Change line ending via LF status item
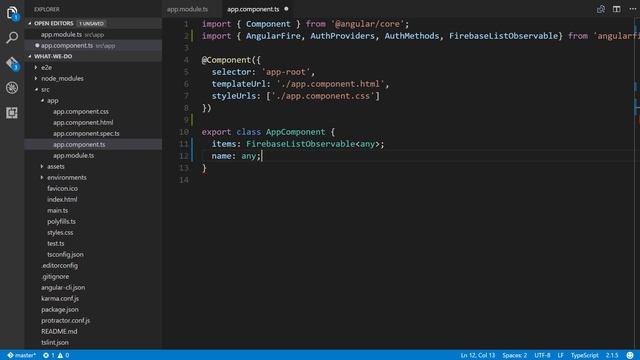 (x=560, y=355)
